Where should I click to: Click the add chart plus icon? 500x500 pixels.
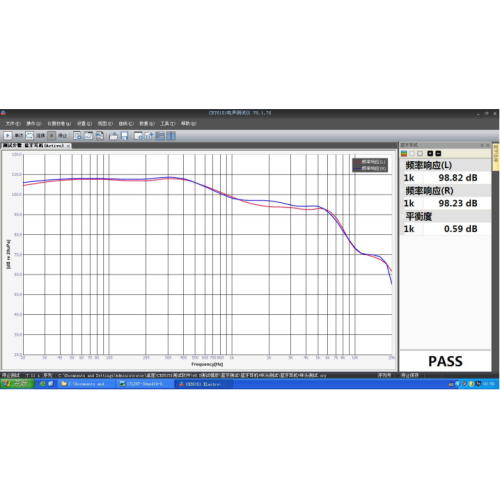[x=149, y=136]
